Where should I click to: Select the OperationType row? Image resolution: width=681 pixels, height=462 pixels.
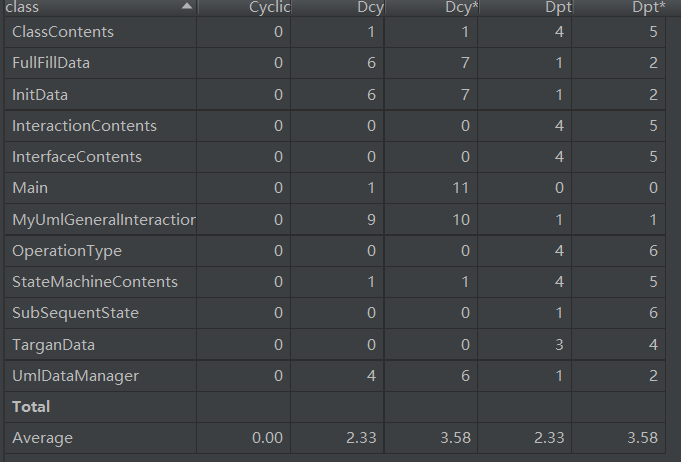coord(66,251)
